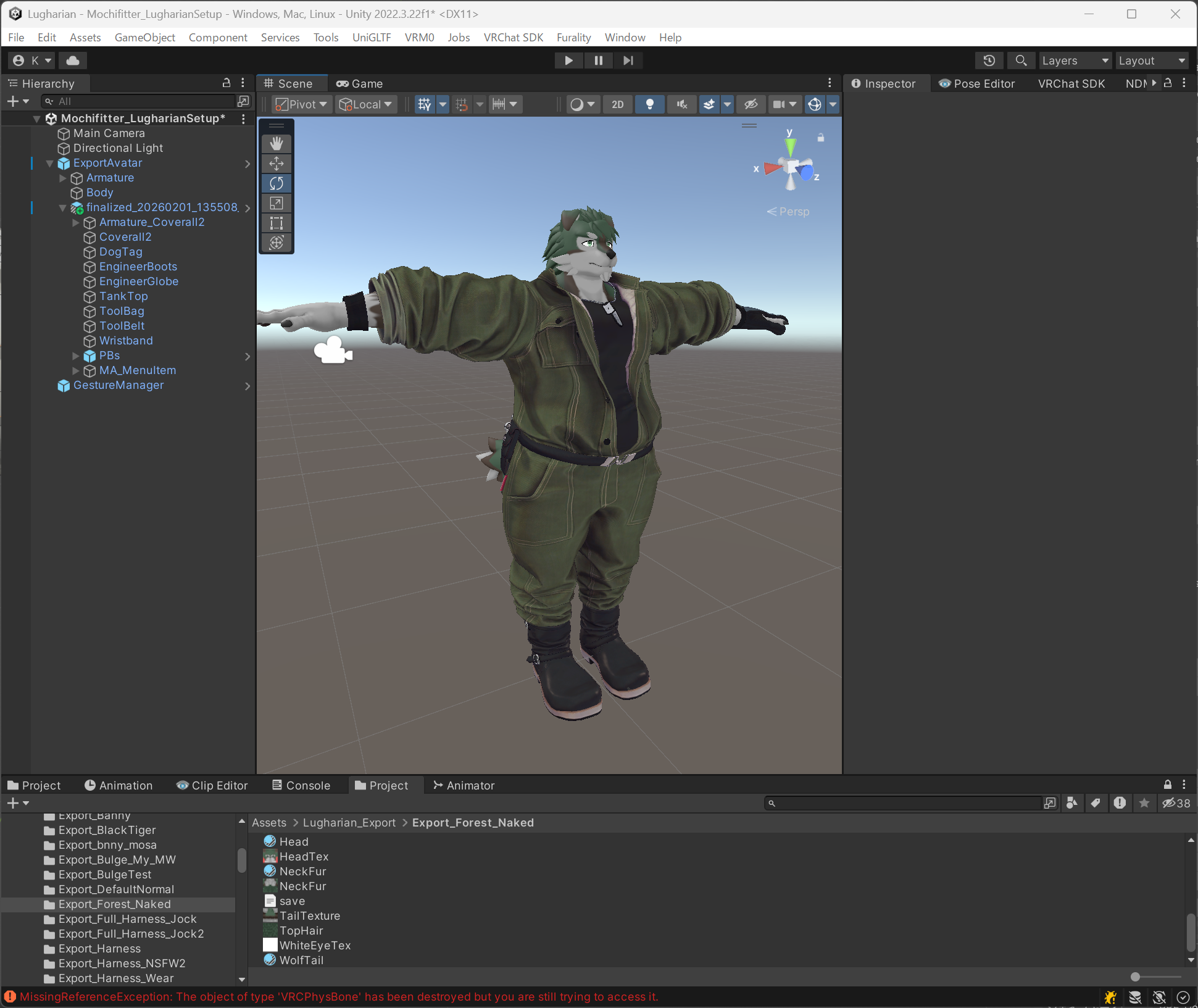This screenshot has height=1008, width=1198.
Task: Click the global search magnifier icon
Action: click(1021, 60)
